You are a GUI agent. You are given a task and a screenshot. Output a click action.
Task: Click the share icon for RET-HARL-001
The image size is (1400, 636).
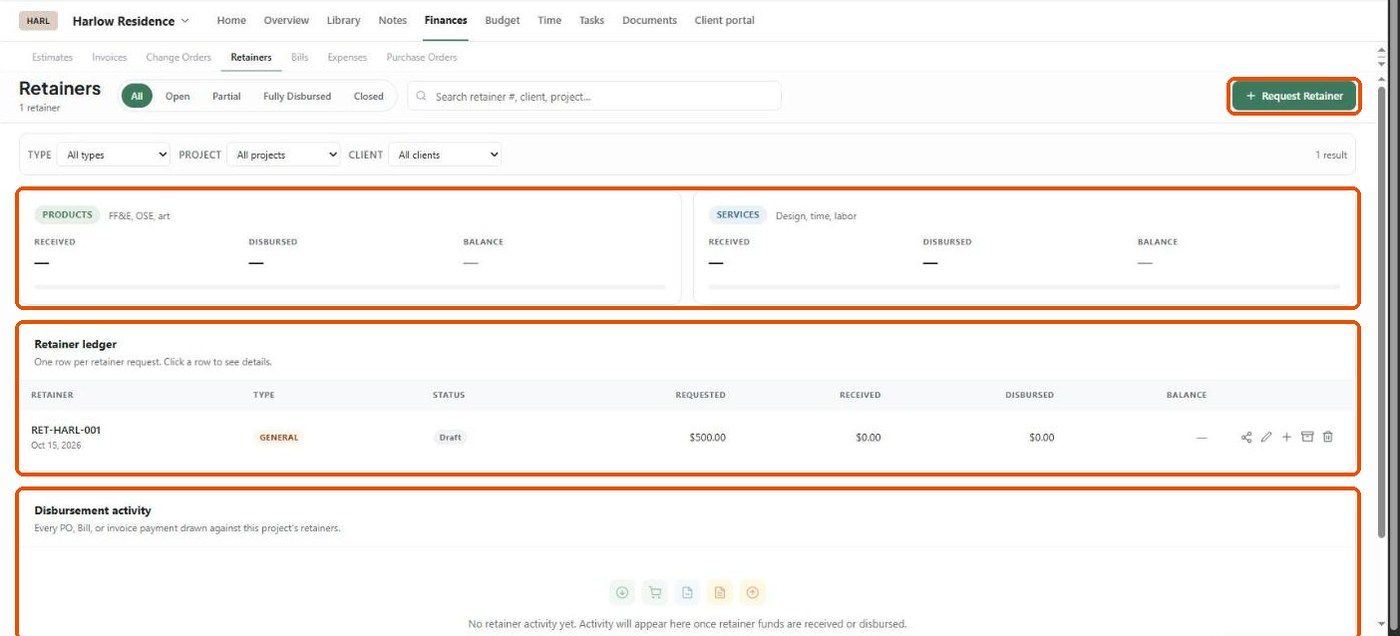coord(1246,437)
